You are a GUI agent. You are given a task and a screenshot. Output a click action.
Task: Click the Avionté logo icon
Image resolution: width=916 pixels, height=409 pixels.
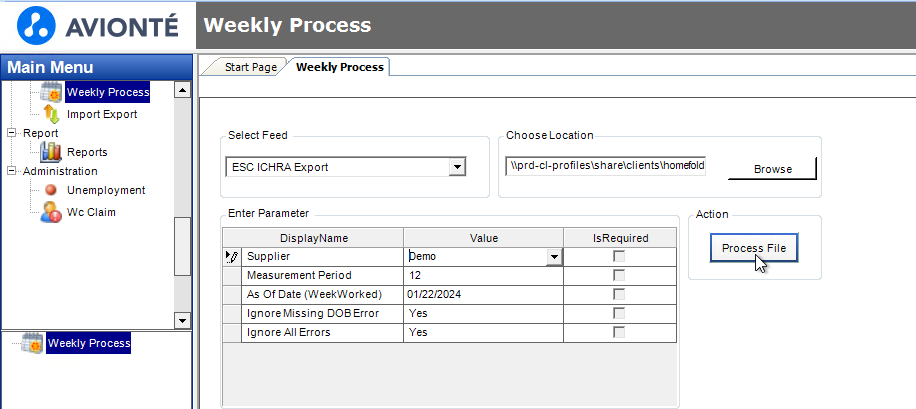36,26
